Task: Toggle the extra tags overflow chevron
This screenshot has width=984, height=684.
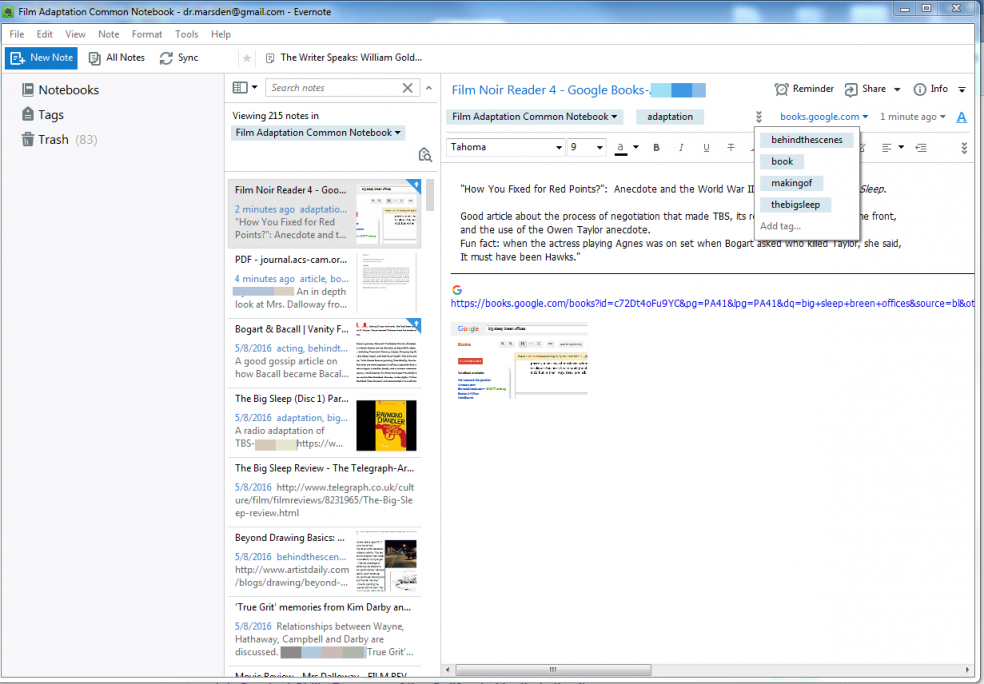Action: pyautogui.click(x=759, y=117)
